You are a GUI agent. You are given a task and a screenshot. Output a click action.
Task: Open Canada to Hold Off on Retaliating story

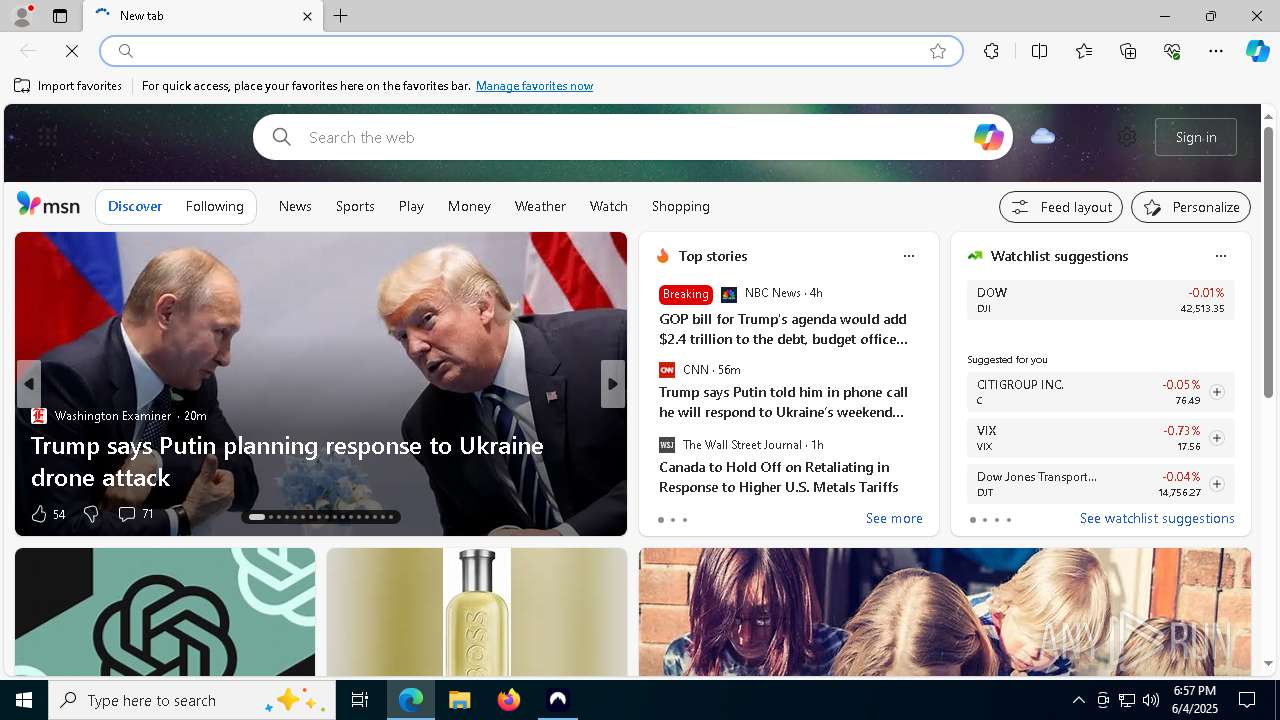point(779,477)
